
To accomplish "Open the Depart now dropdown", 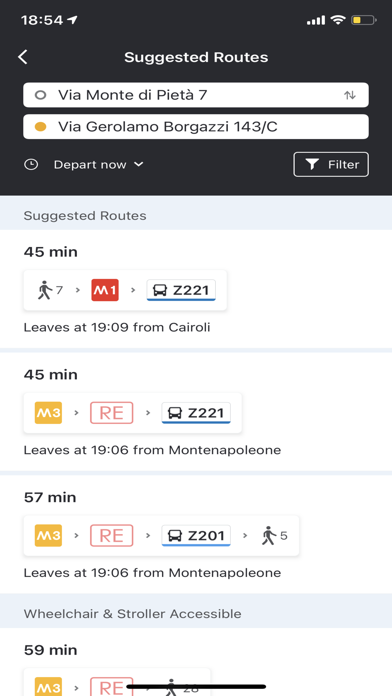I will pyautogui.click(x=98, y=165).
